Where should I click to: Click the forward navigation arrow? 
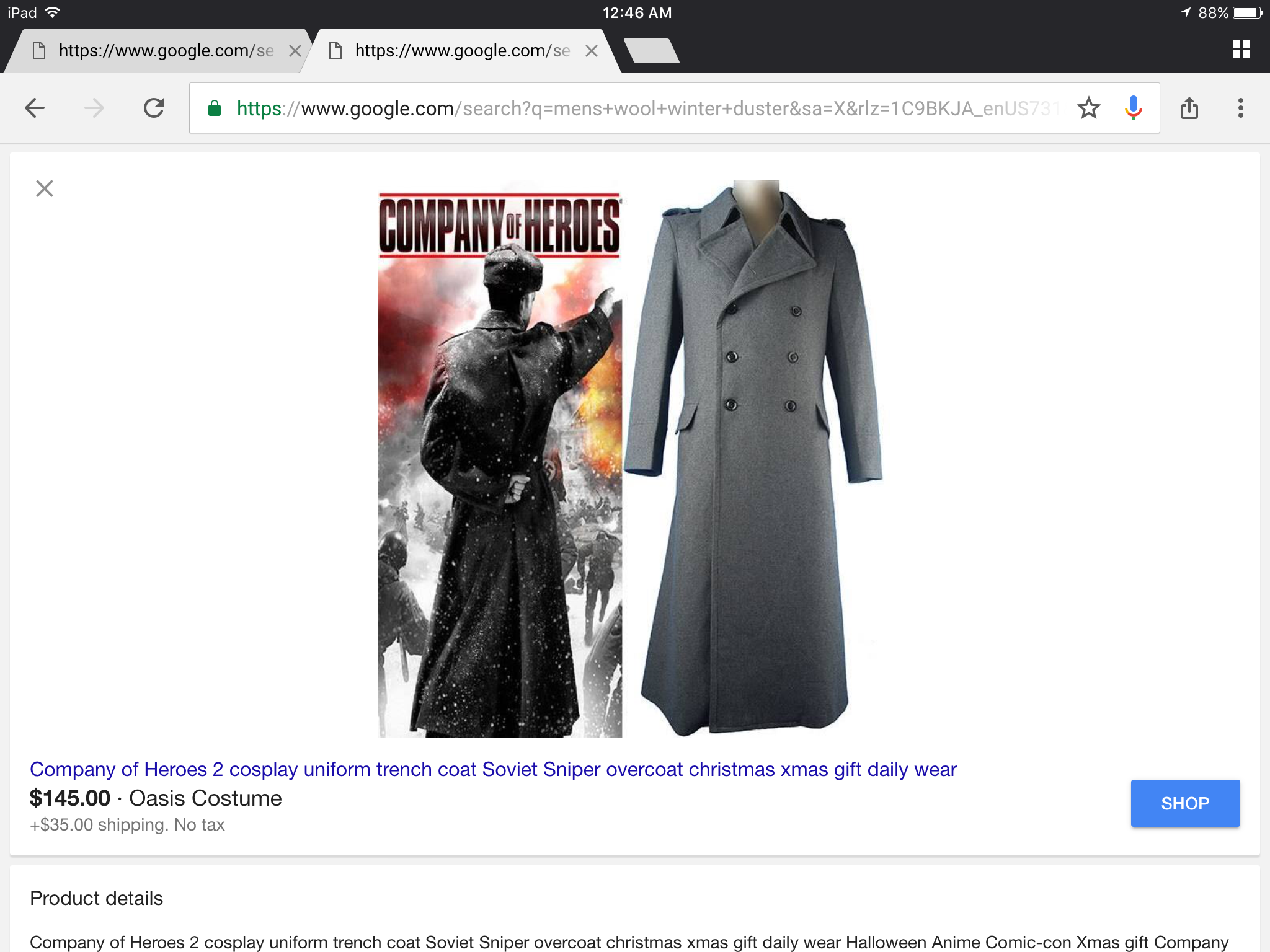94,108
